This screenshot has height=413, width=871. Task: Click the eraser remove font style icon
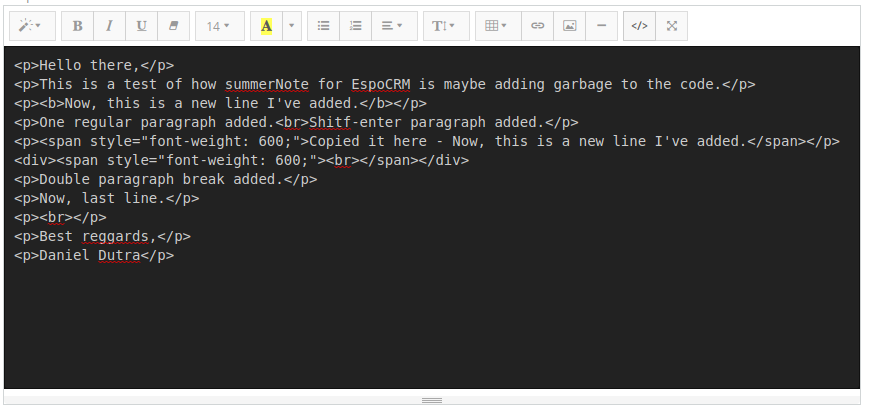172,26
